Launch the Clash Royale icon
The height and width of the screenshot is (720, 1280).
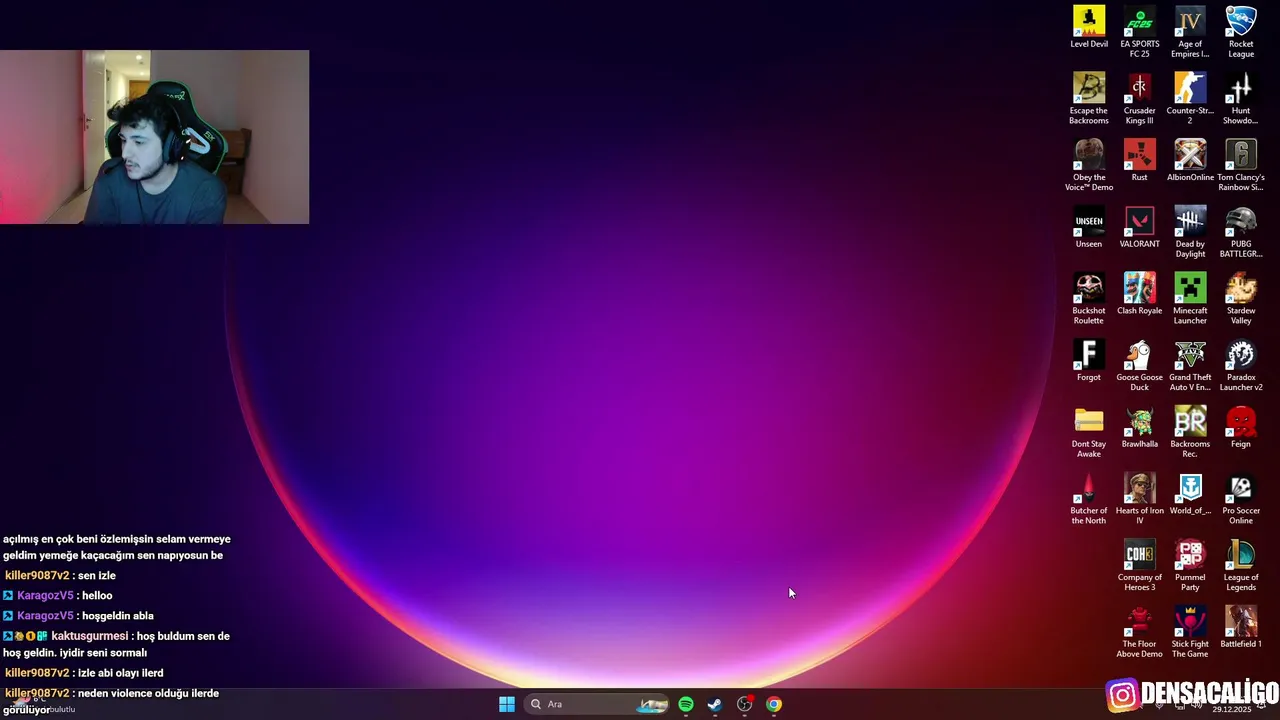[1140, 294]
